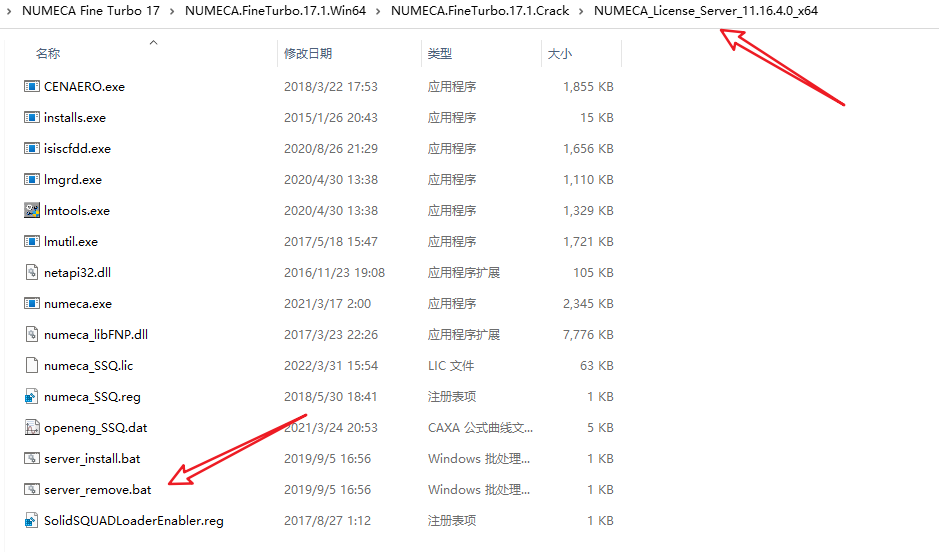This screenshot has height=552, width=939.
Task: Select the file name installs.exe
Action: coord(75,117)
